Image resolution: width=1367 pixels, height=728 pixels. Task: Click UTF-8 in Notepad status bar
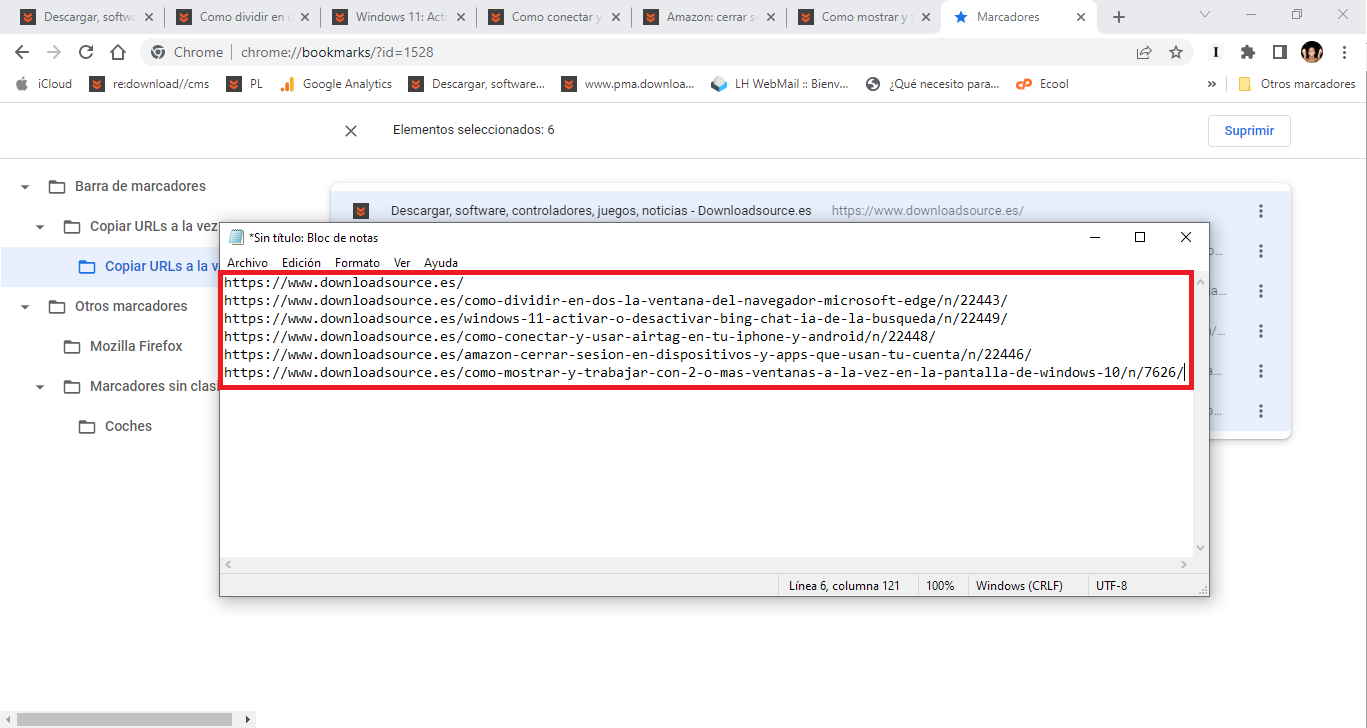(1111, 586)
